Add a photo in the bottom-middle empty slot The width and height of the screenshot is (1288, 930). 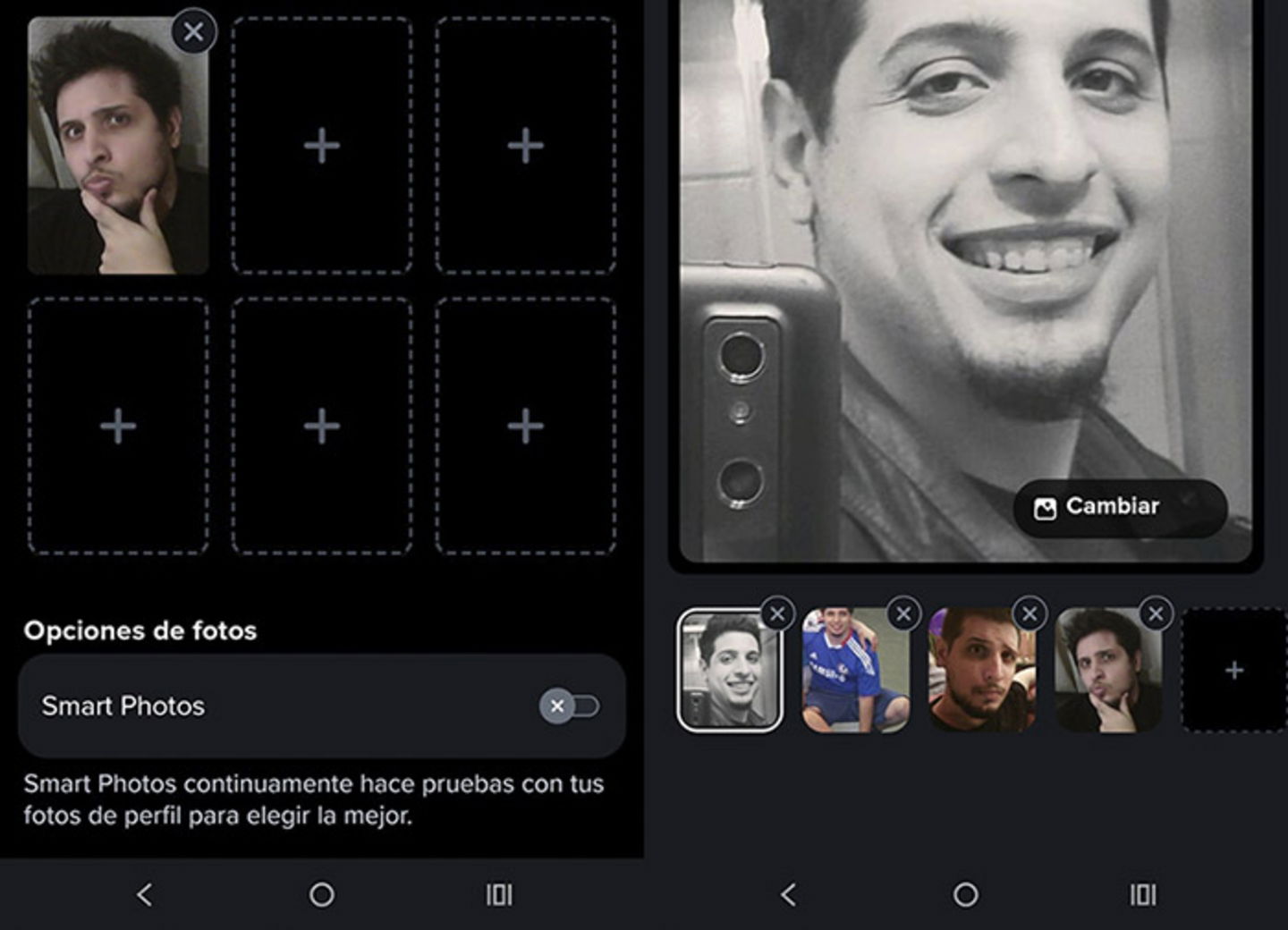pyautogui.click(x=320, y=426)
